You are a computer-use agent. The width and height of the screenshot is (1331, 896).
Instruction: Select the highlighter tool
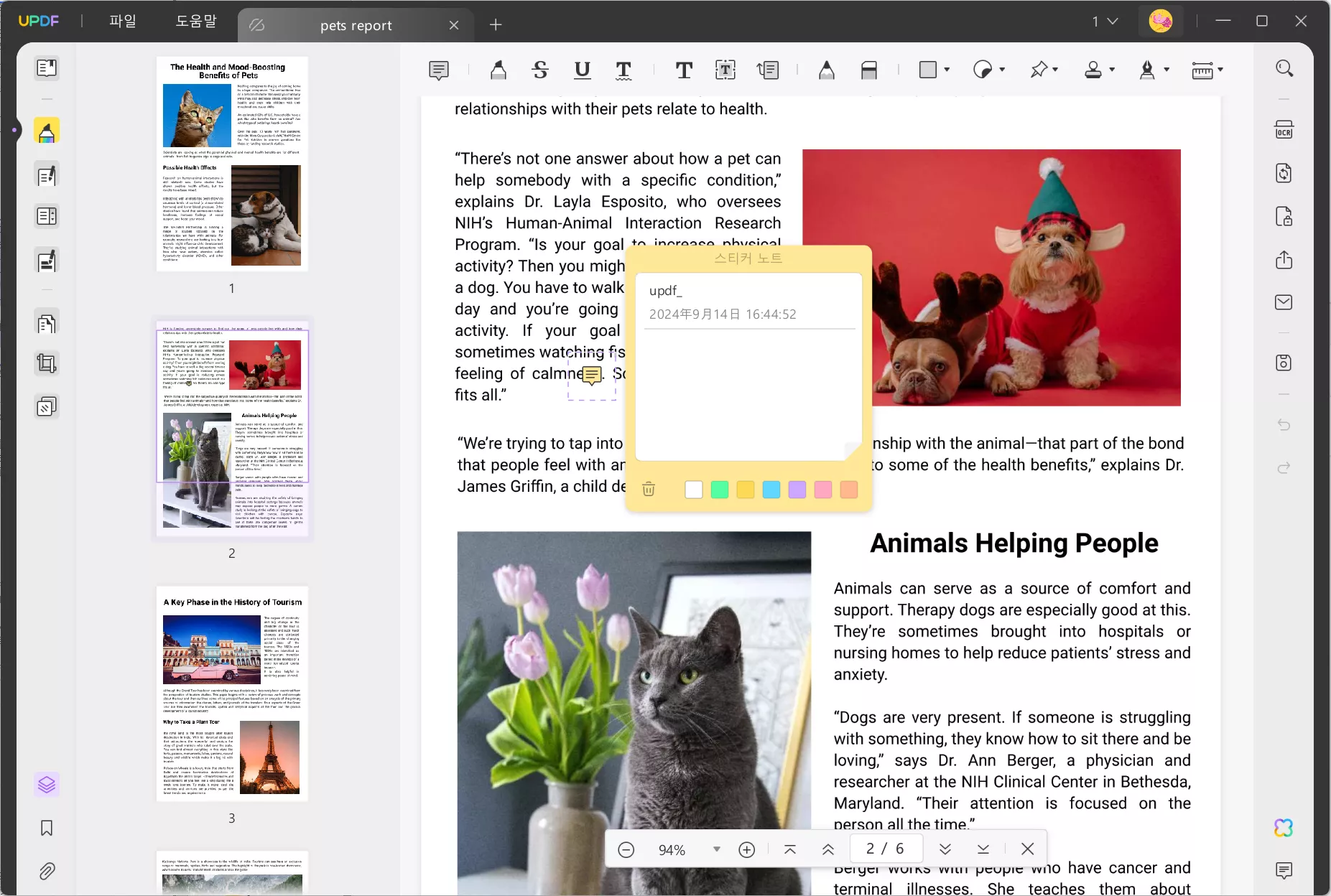pos(498,70)
